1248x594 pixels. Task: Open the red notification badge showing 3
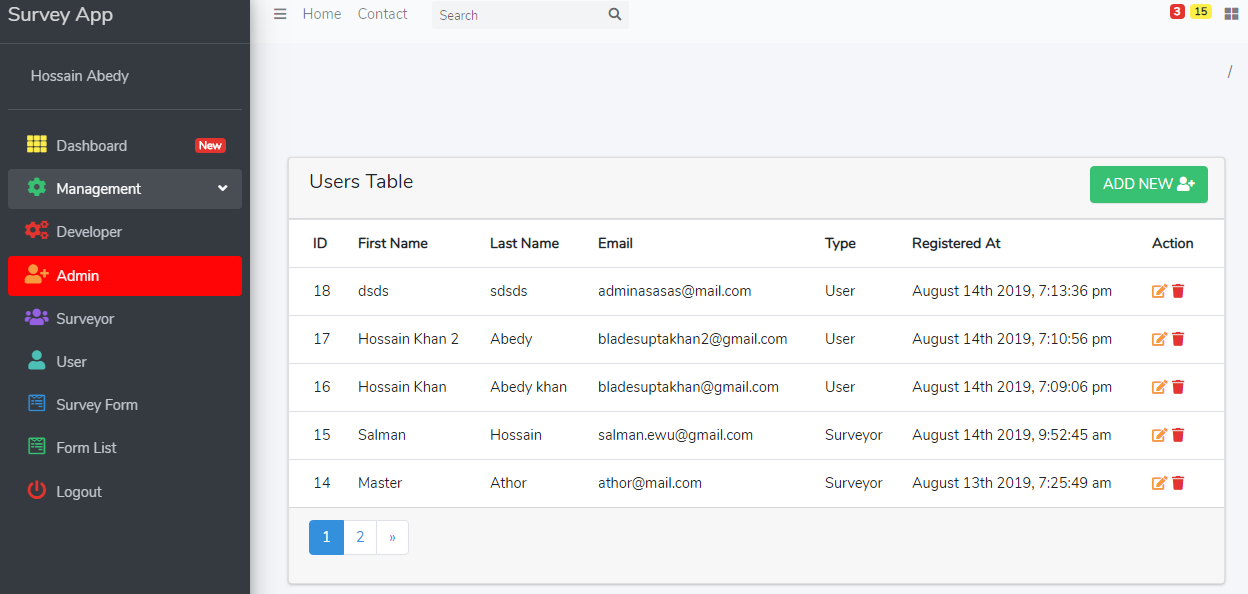[x=1177, y=11]
